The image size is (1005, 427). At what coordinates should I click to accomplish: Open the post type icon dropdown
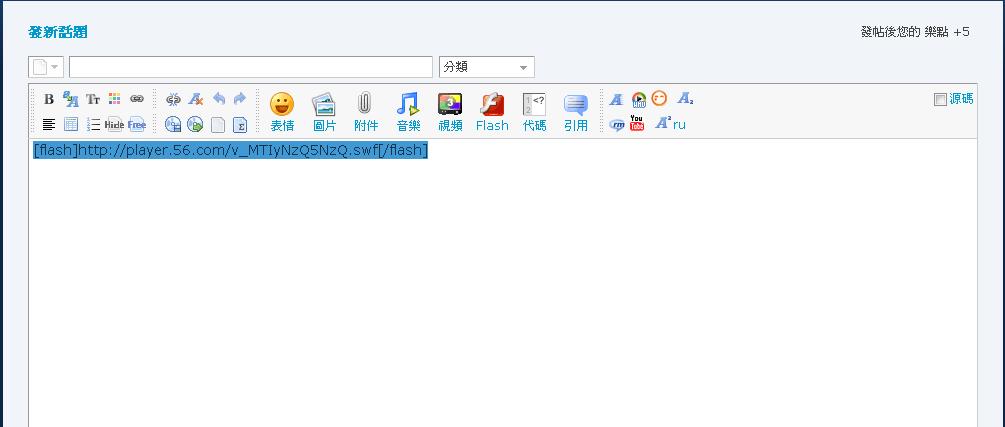(46, 67)
